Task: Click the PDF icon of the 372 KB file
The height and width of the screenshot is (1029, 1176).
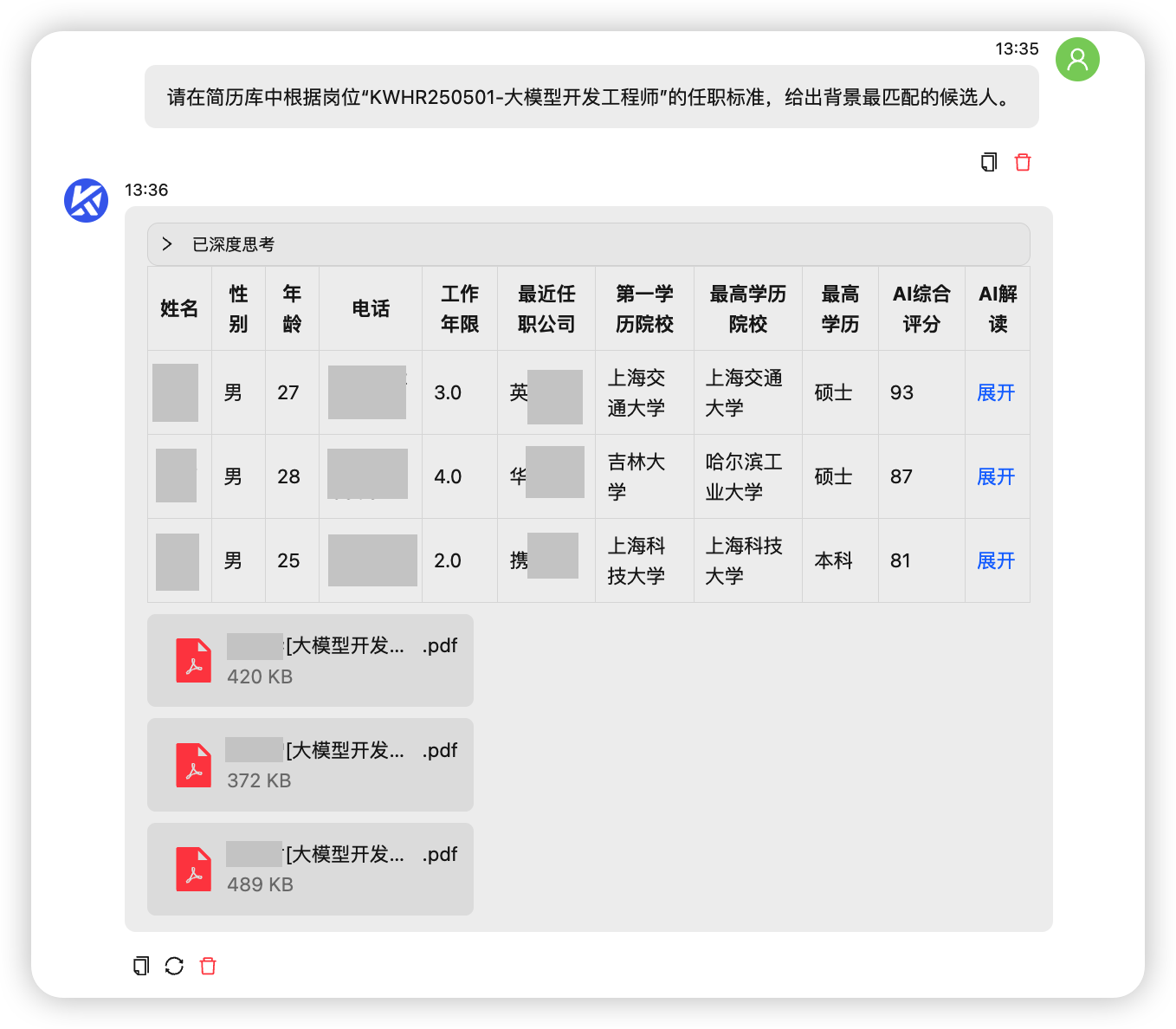Action: 193,765
